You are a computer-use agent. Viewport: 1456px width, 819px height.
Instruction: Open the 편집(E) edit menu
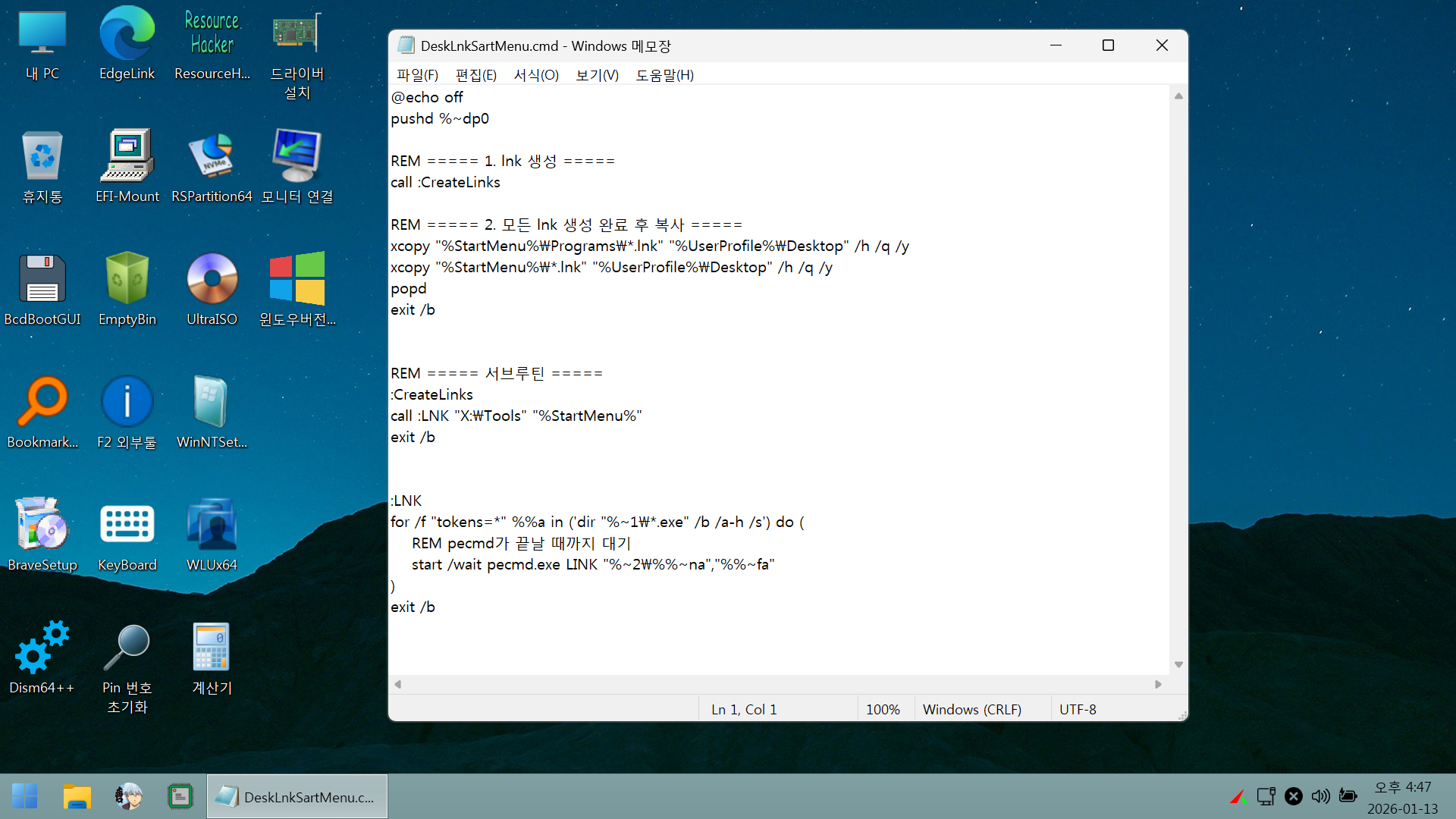[475, 75]
